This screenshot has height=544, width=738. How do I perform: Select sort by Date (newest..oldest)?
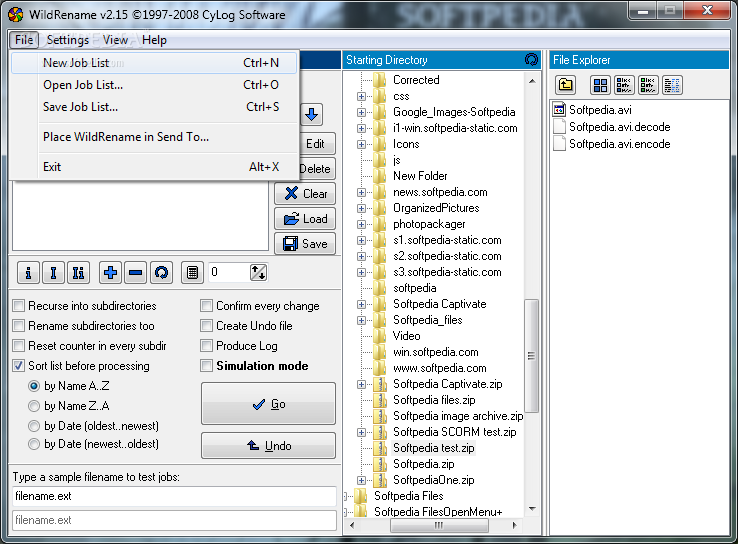34,444
